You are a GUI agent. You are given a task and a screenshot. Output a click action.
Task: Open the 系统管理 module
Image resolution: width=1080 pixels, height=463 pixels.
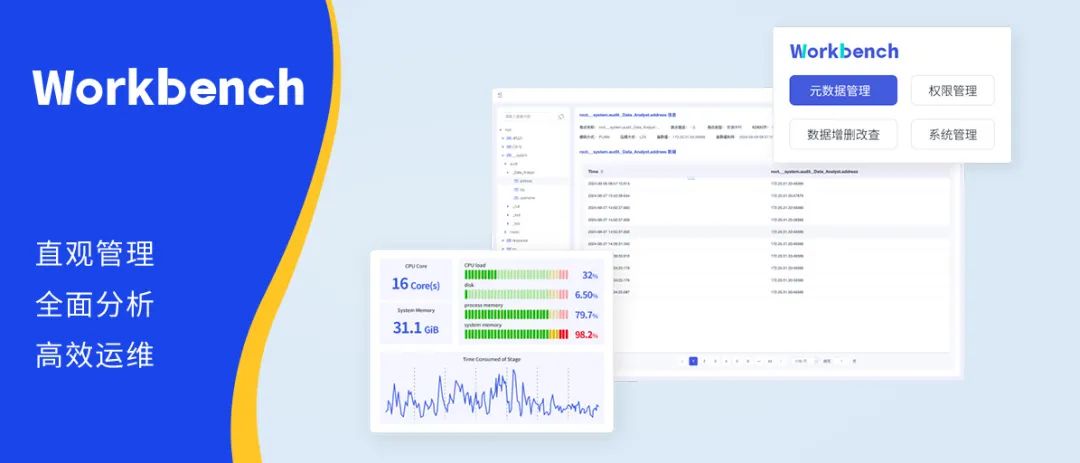pyautogui.click(x=953, y=134)
